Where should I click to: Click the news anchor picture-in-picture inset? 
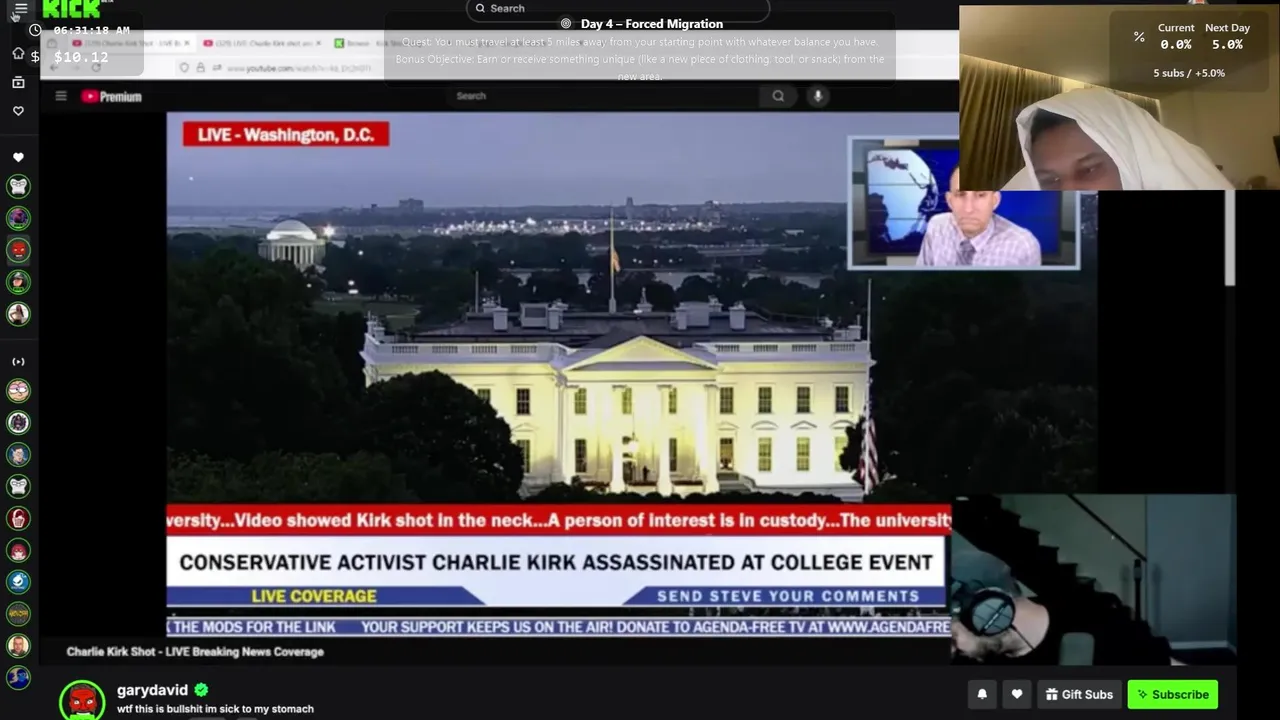(x=963, y=203)
